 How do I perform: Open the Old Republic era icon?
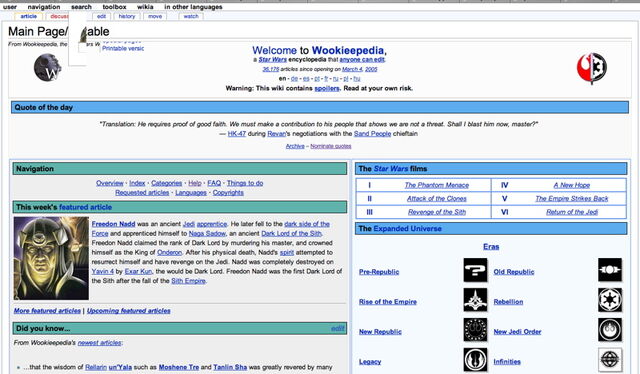tap(610, 270)
